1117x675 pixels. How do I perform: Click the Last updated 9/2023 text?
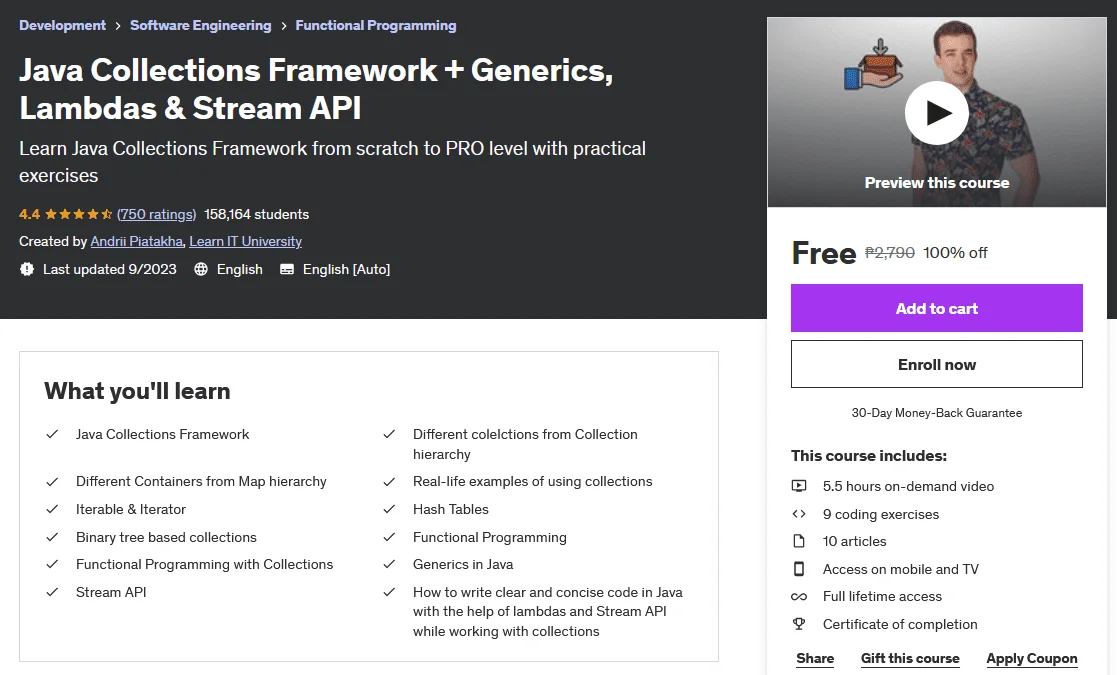point(110,269)
